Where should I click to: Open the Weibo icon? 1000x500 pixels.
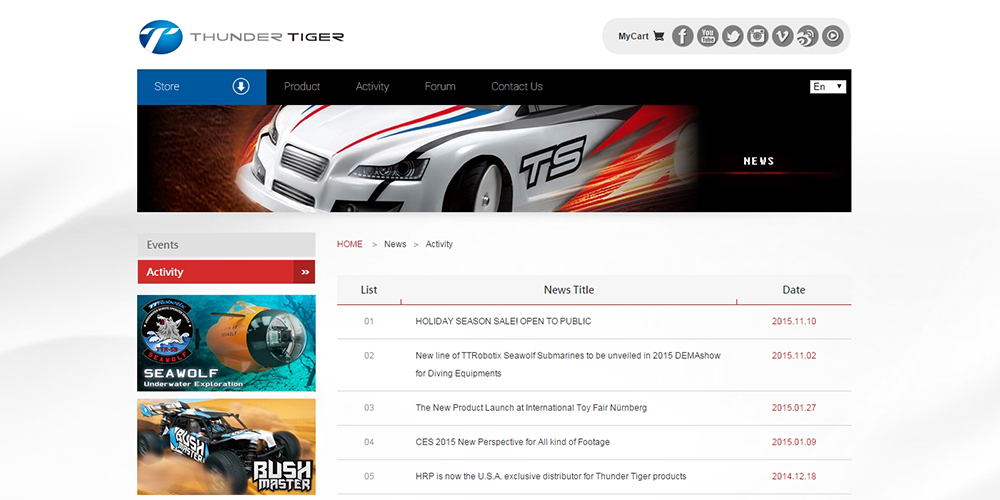click(x=807, y=36)
